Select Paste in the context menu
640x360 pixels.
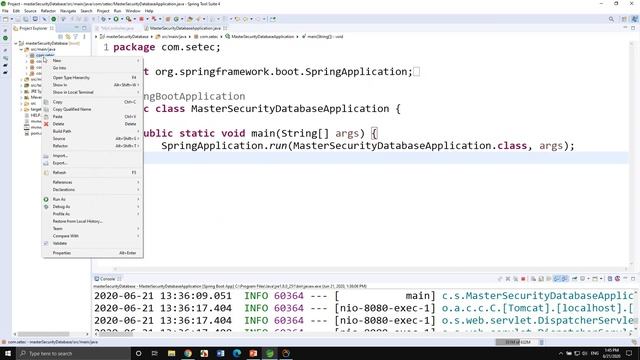pos(93,117)
